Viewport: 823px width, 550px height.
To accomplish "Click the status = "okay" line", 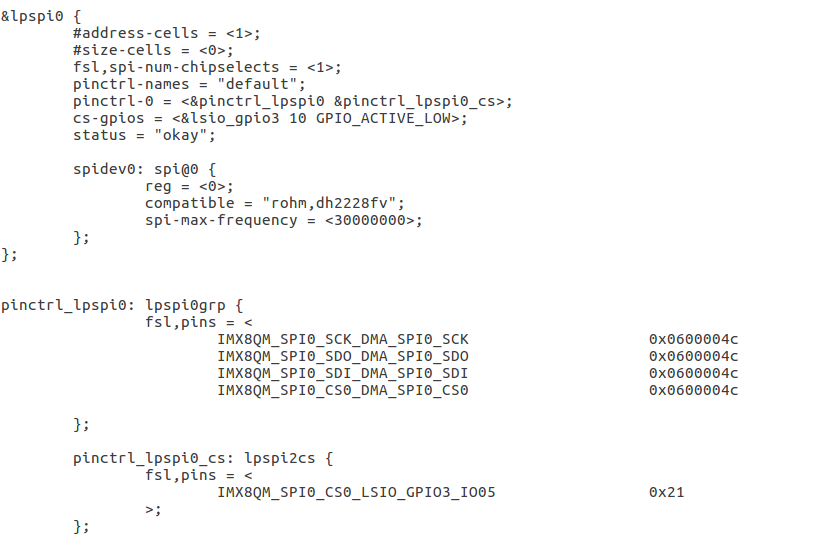I will [x=144, y=135].
